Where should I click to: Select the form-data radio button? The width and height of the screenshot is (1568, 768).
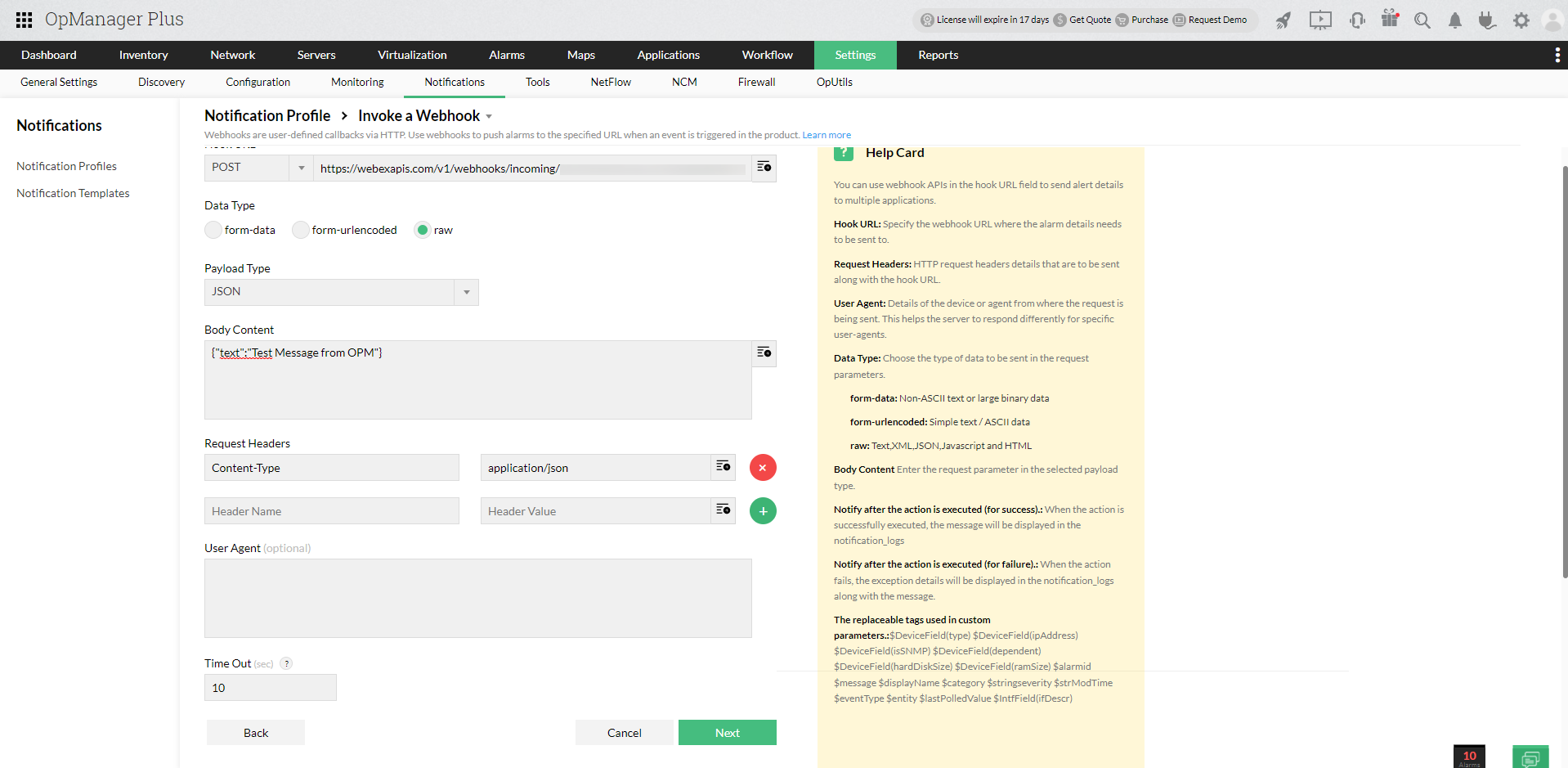click(x=213, y=230)
